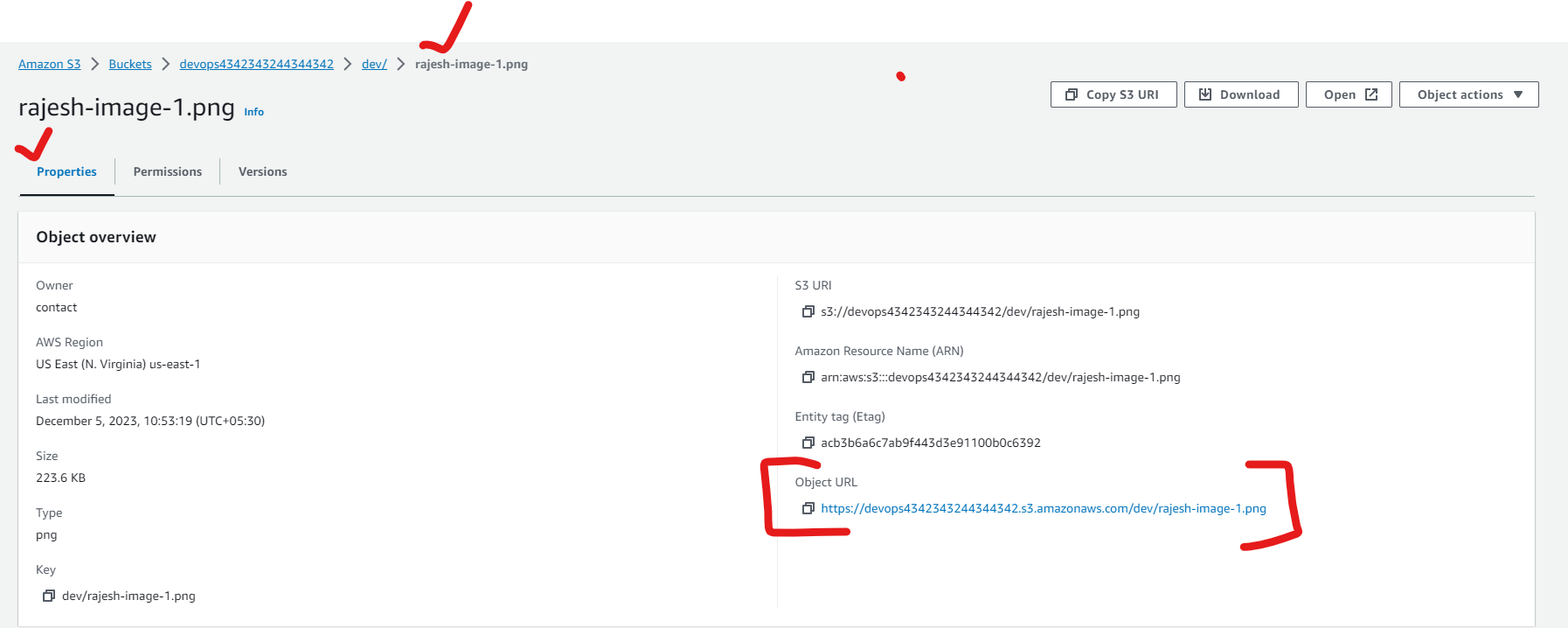Go to Amazon S3 breadcrumb link

[x=50, y=64]
